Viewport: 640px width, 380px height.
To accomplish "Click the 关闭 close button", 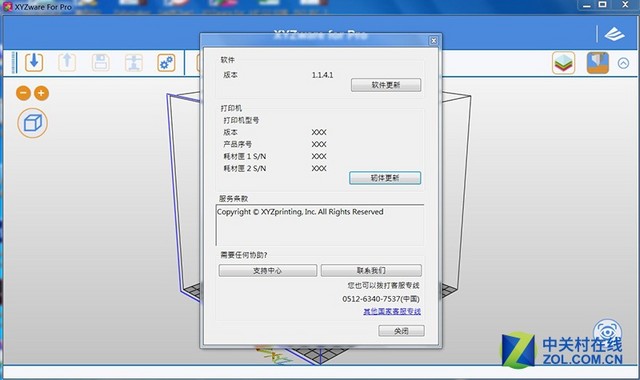I will (401, 331).
